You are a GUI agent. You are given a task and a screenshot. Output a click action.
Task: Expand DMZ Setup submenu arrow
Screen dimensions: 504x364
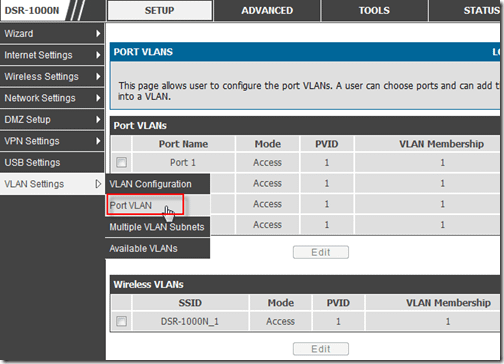(x=98, y=119)
